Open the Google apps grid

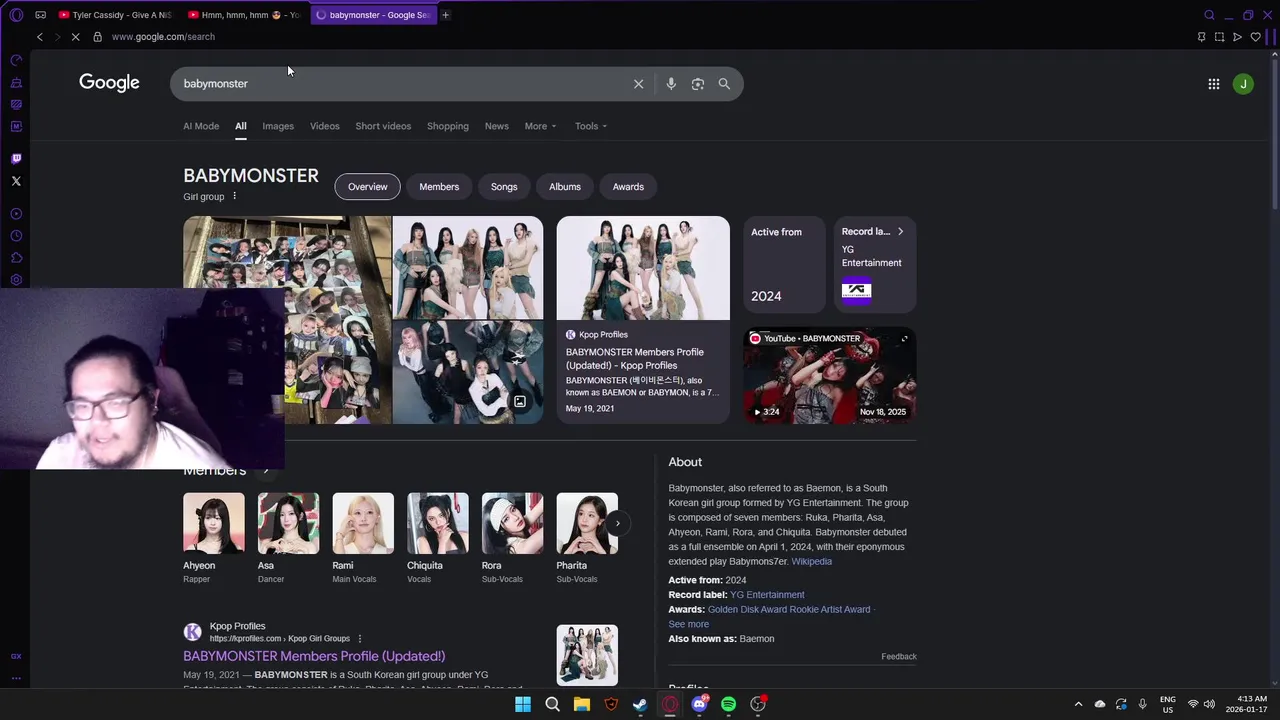coord(1213,84)
